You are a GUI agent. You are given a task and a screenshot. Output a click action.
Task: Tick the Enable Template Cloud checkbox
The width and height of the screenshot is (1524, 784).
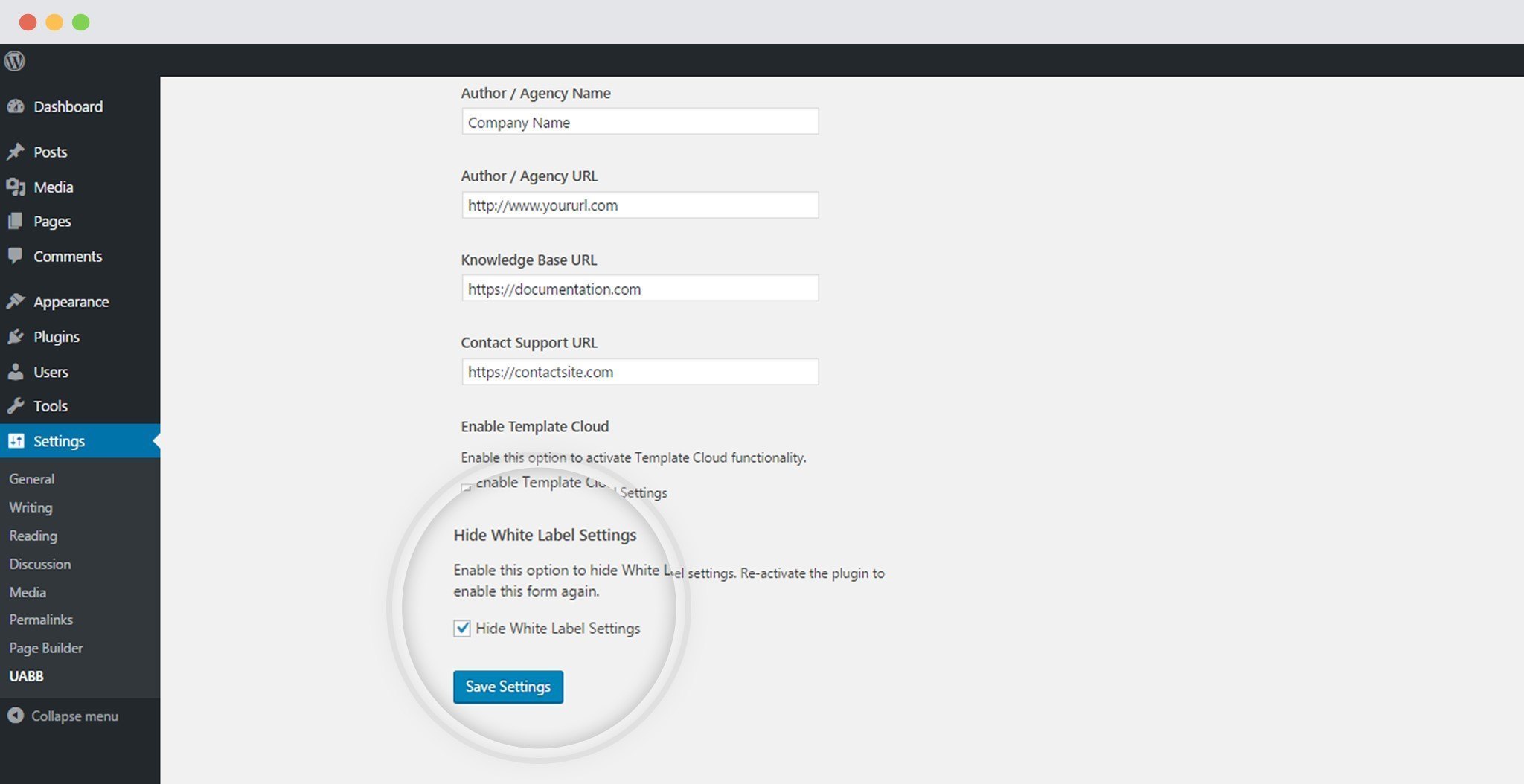click(466, 488)
